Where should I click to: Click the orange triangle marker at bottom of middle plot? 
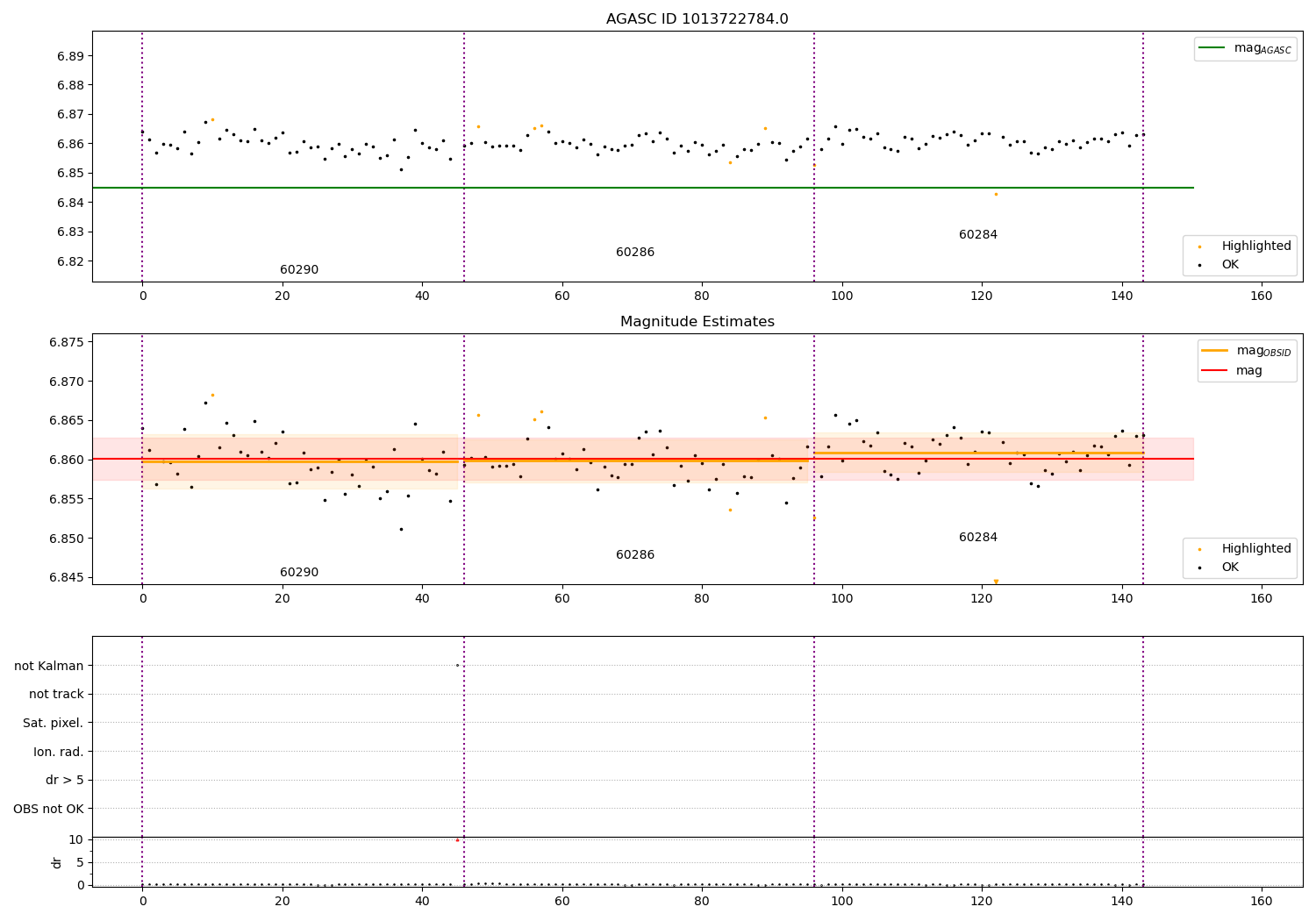coord(996,581)
